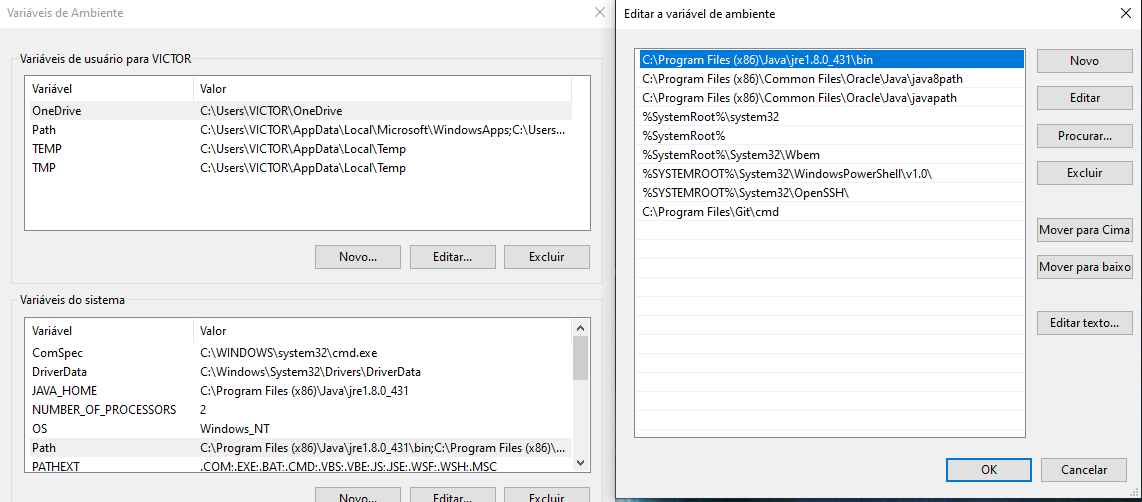Select NUMBER_OF_PROCESSORS row in system variables
1142x502 pixels.
coord(299,409)
